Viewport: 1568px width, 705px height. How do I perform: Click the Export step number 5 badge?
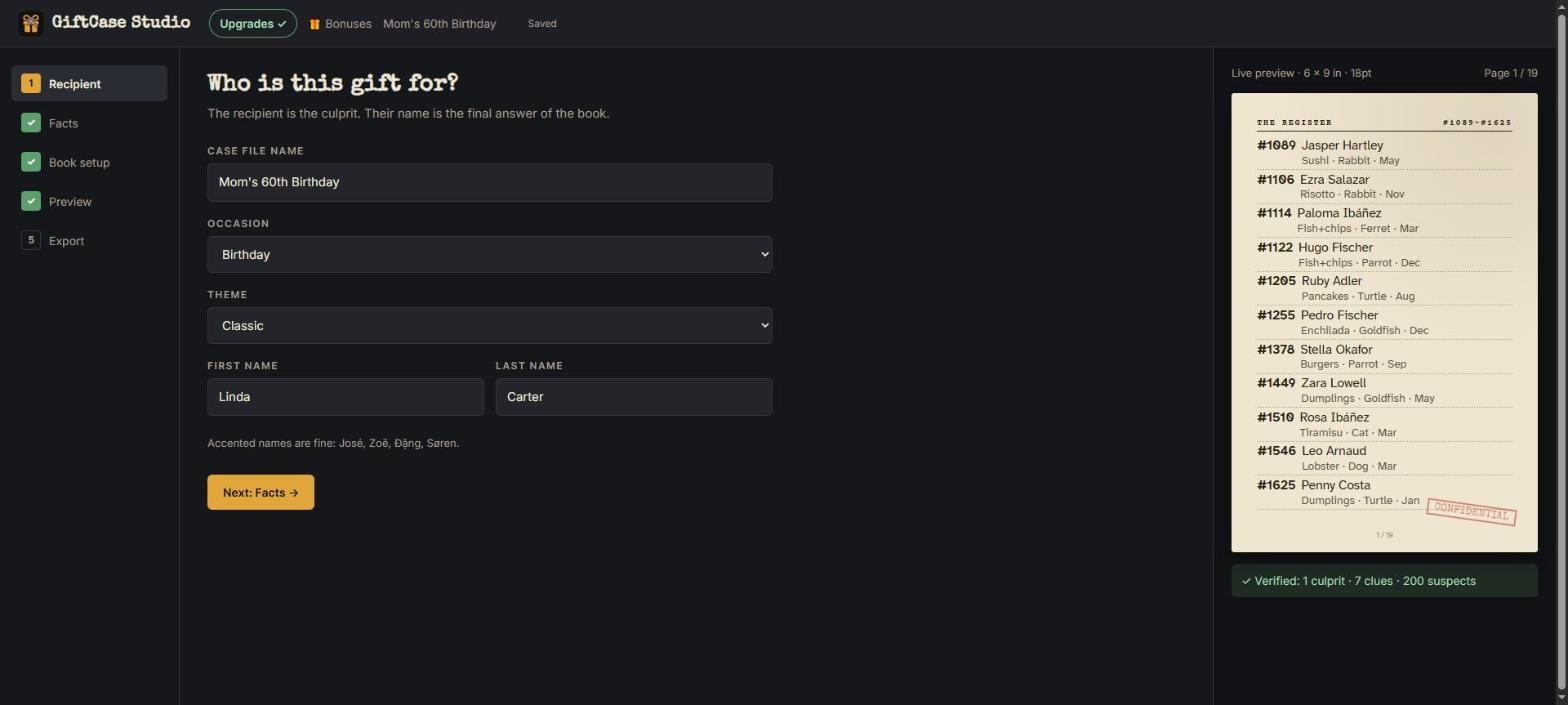(x=31, y=240)
